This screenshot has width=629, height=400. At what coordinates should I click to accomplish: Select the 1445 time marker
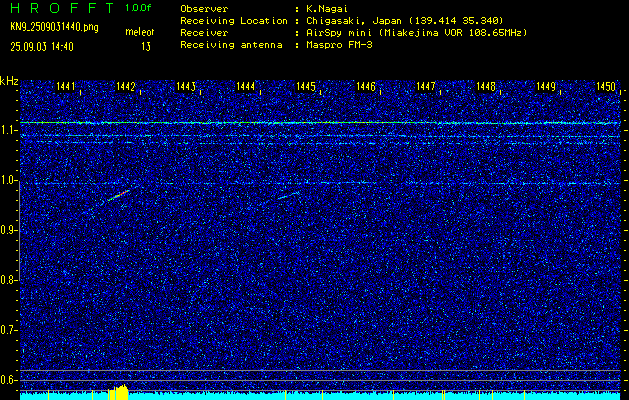[306, 86]
